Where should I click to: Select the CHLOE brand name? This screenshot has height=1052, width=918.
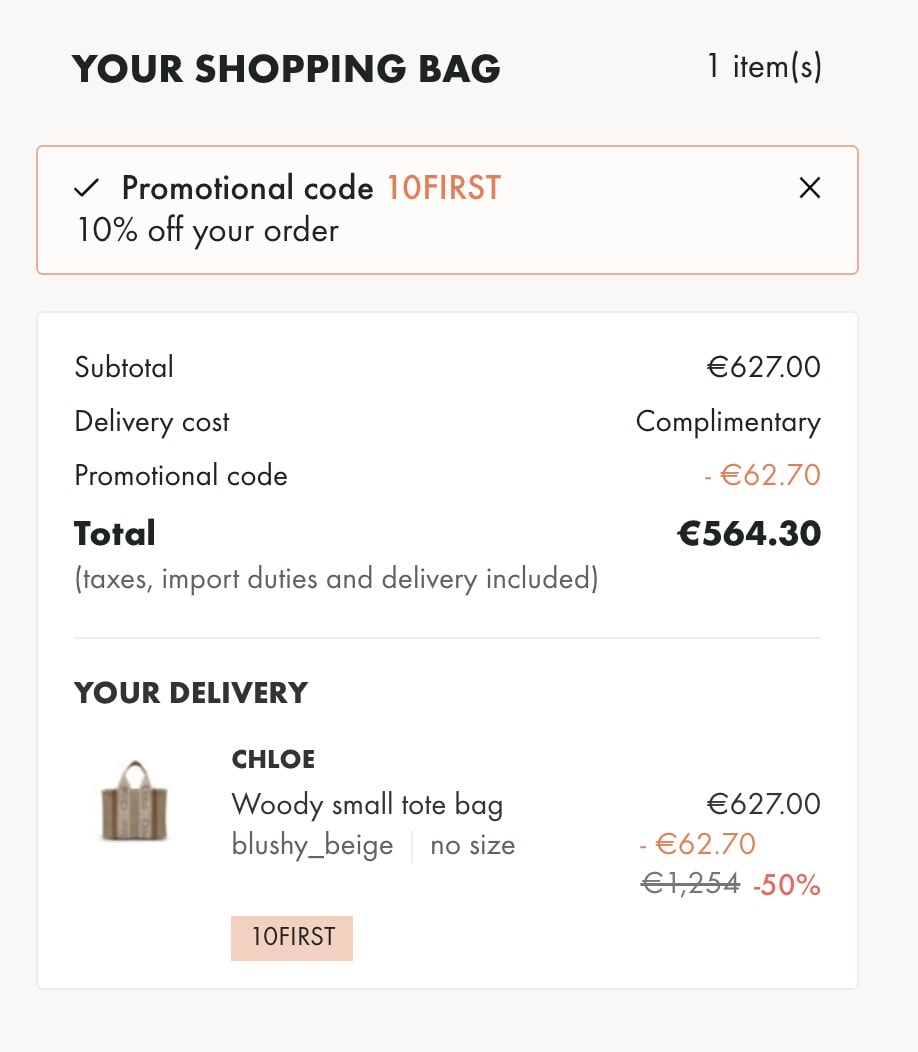(x=273, y=760)
